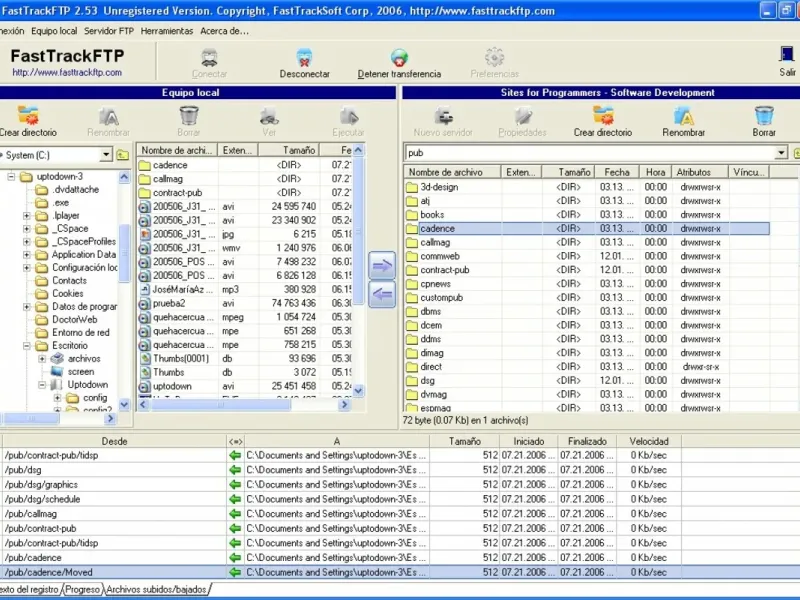Select the /pub/dsg/graphics transfer row
Screen dimensions: 800x600
click(x=400, y=484)
